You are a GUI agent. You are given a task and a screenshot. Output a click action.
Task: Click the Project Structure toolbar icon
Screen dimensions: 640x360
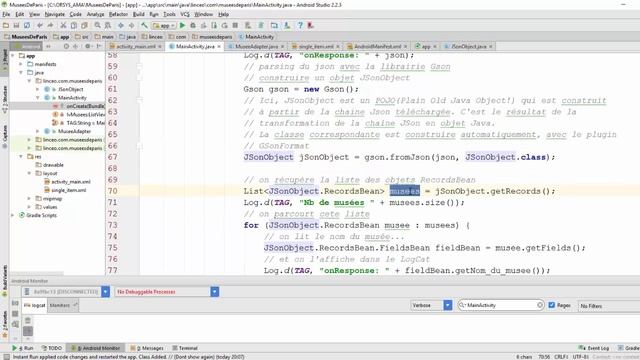(x=274, y=25)
